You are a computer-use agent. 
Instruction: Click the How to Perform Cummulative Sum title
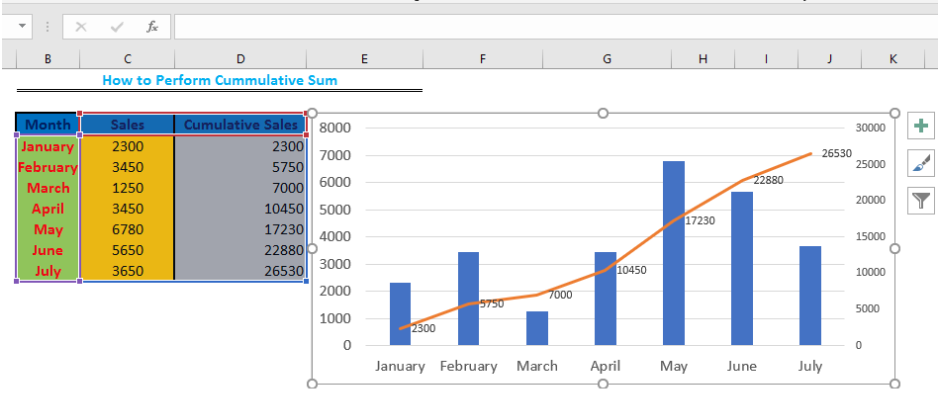tap(220, 80)
